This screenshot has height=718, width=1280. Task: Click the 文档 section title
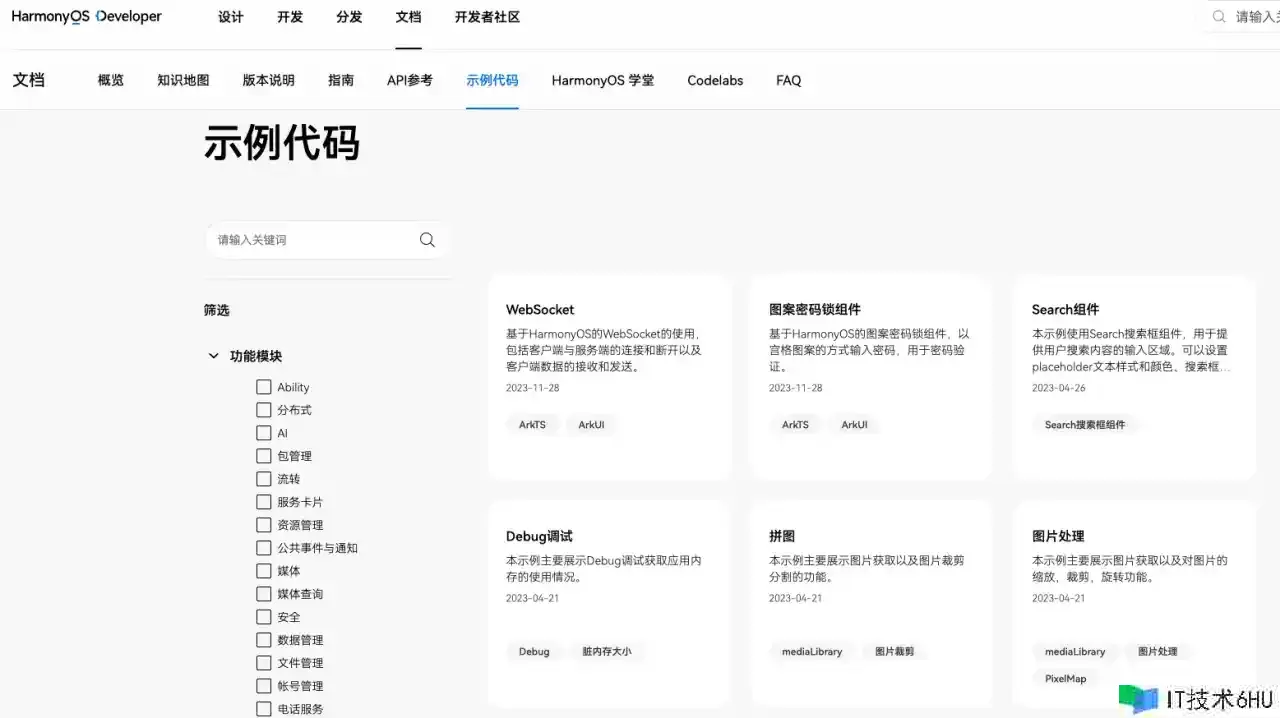28,80
